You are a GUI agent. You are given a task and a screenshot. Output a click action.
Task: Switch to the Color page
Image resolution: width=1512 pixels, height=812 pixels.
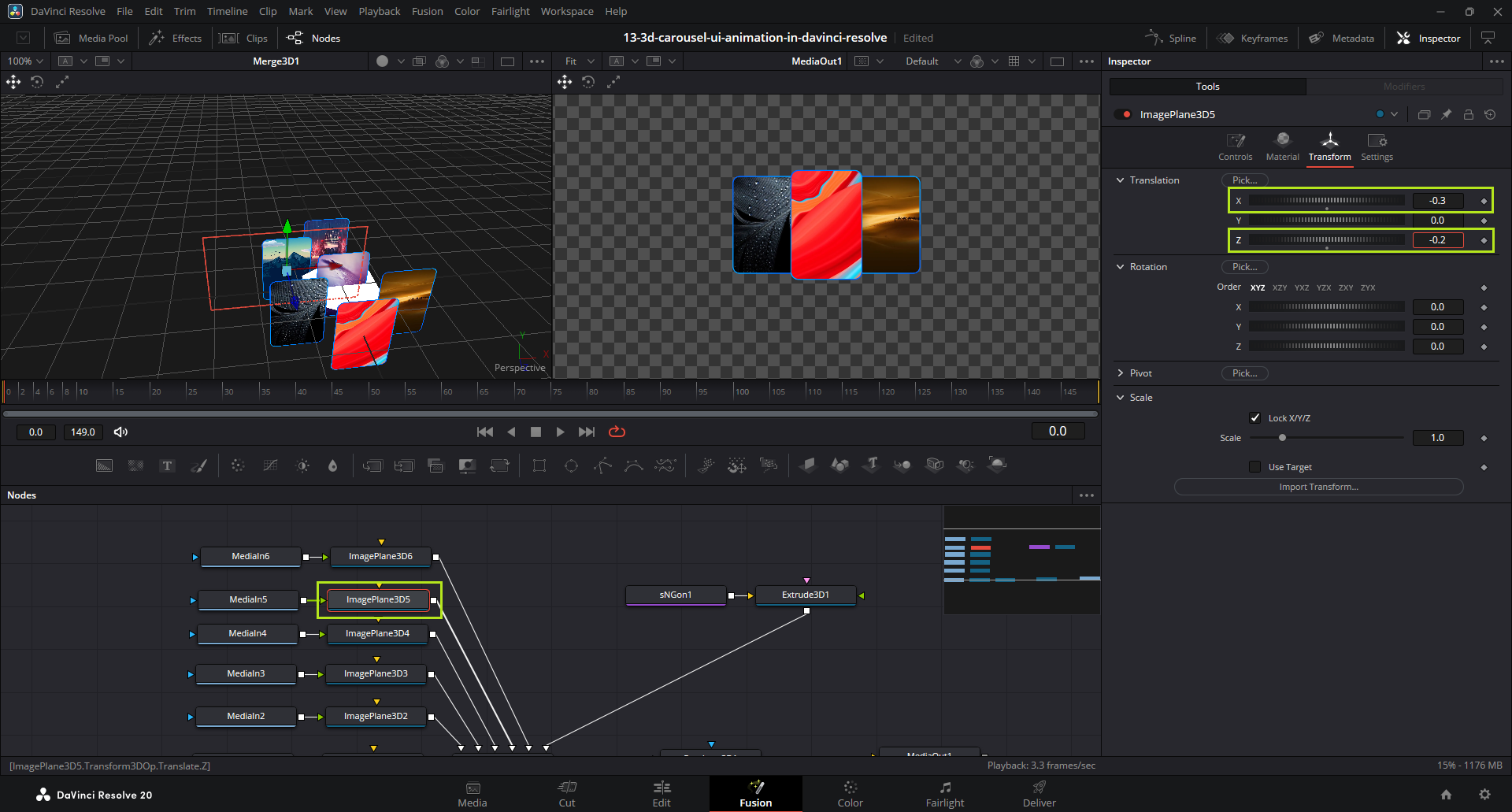click(x=850, y=794)
